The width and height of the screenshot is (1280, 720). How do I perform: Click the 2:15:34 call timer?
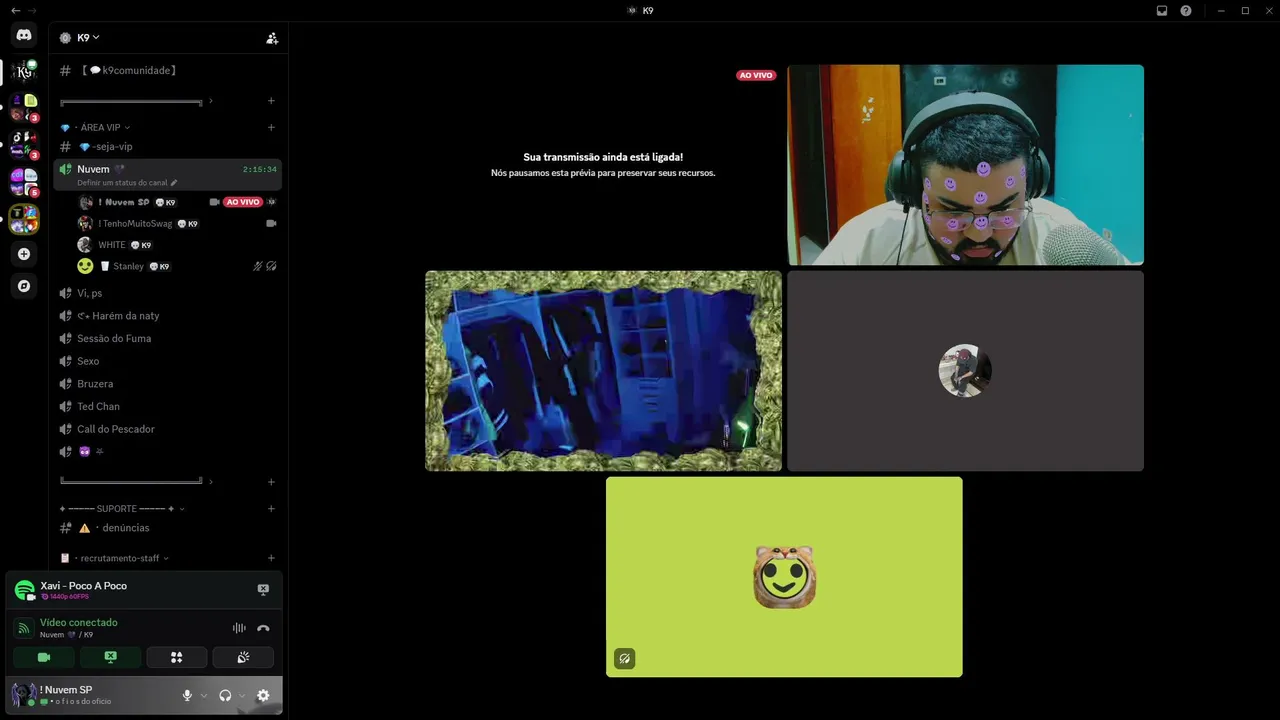[x=260, y=170]
